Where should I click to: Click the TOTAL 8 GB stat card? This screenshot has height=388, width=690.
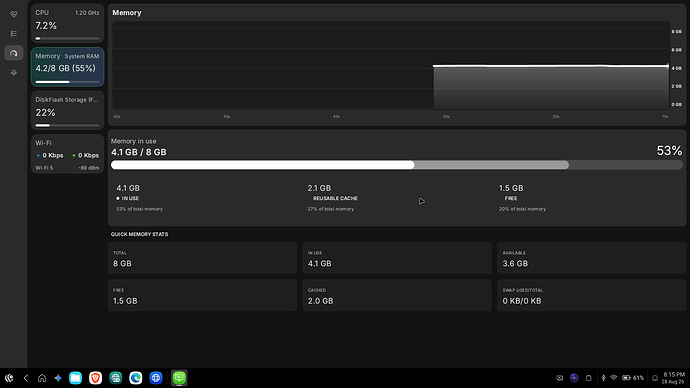coord(202,258)
